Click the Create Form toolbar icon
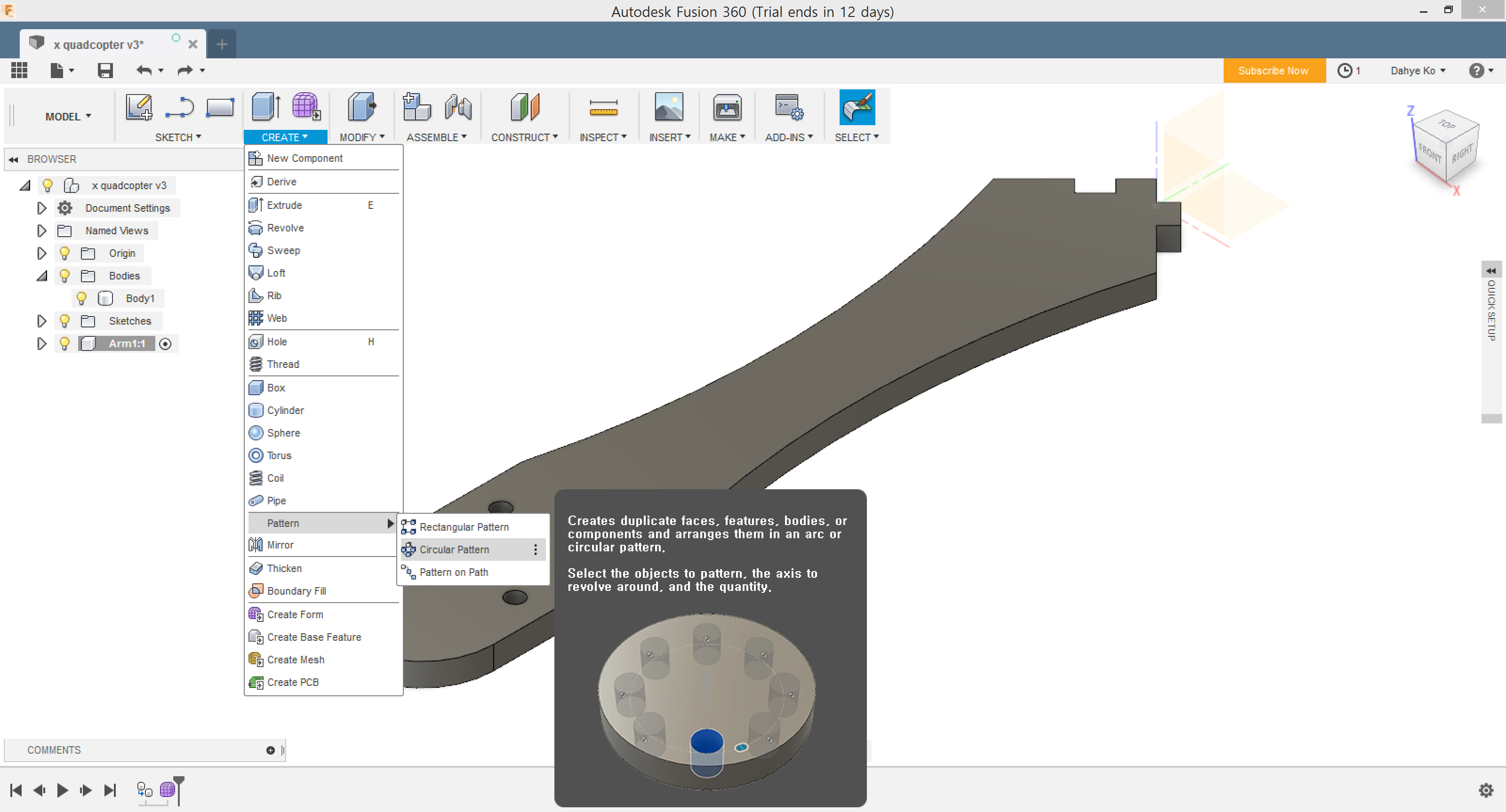 (x=306, y=107)
